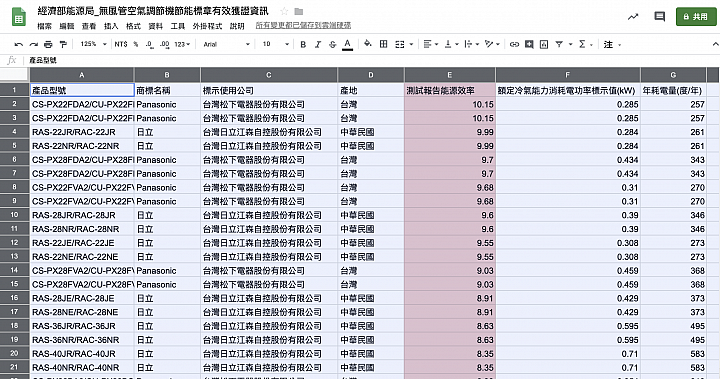Open the Google Sheets home icon
720x379 pixels.
(x=19, y=17)
